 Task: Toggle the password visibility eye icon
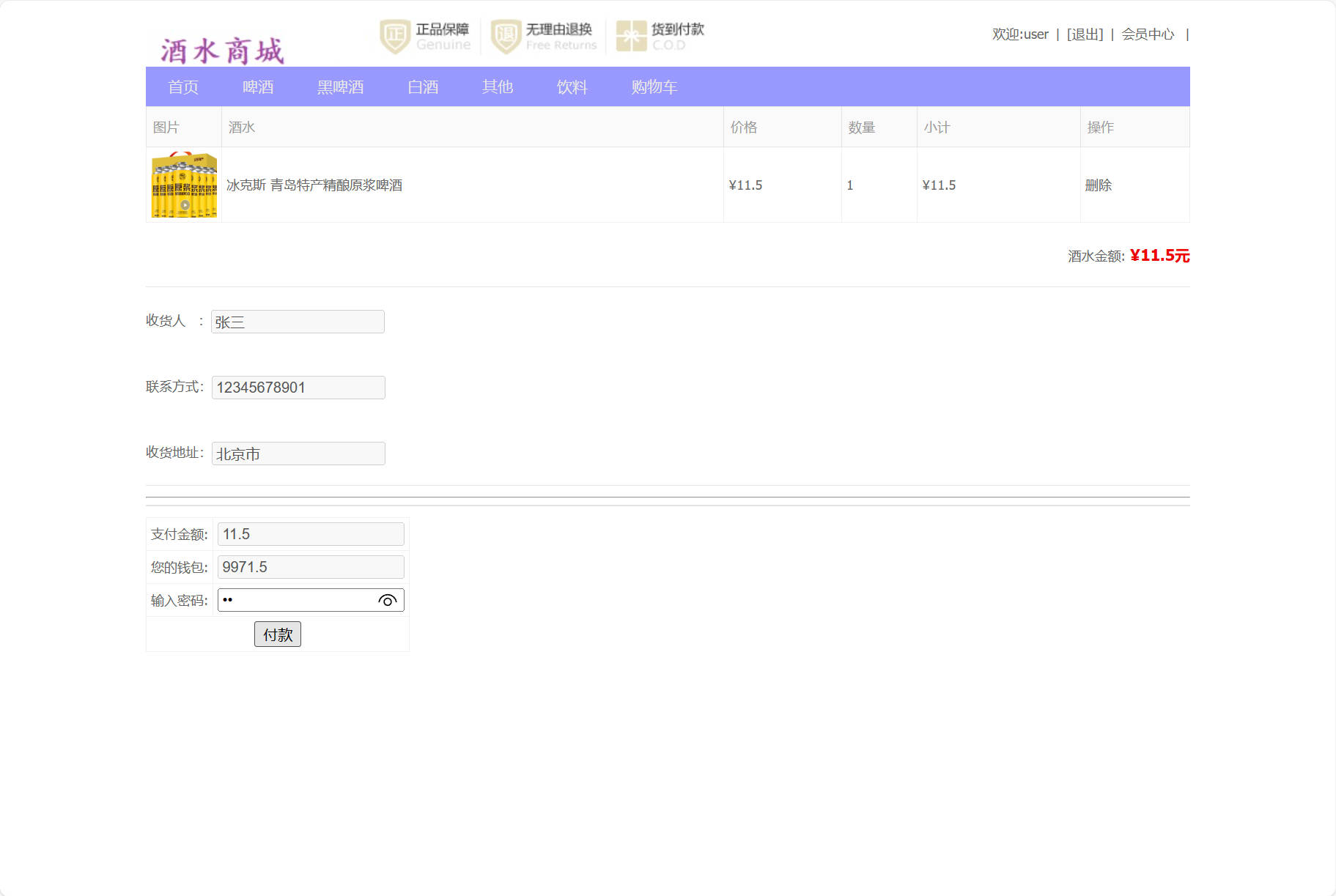[386, 601]
